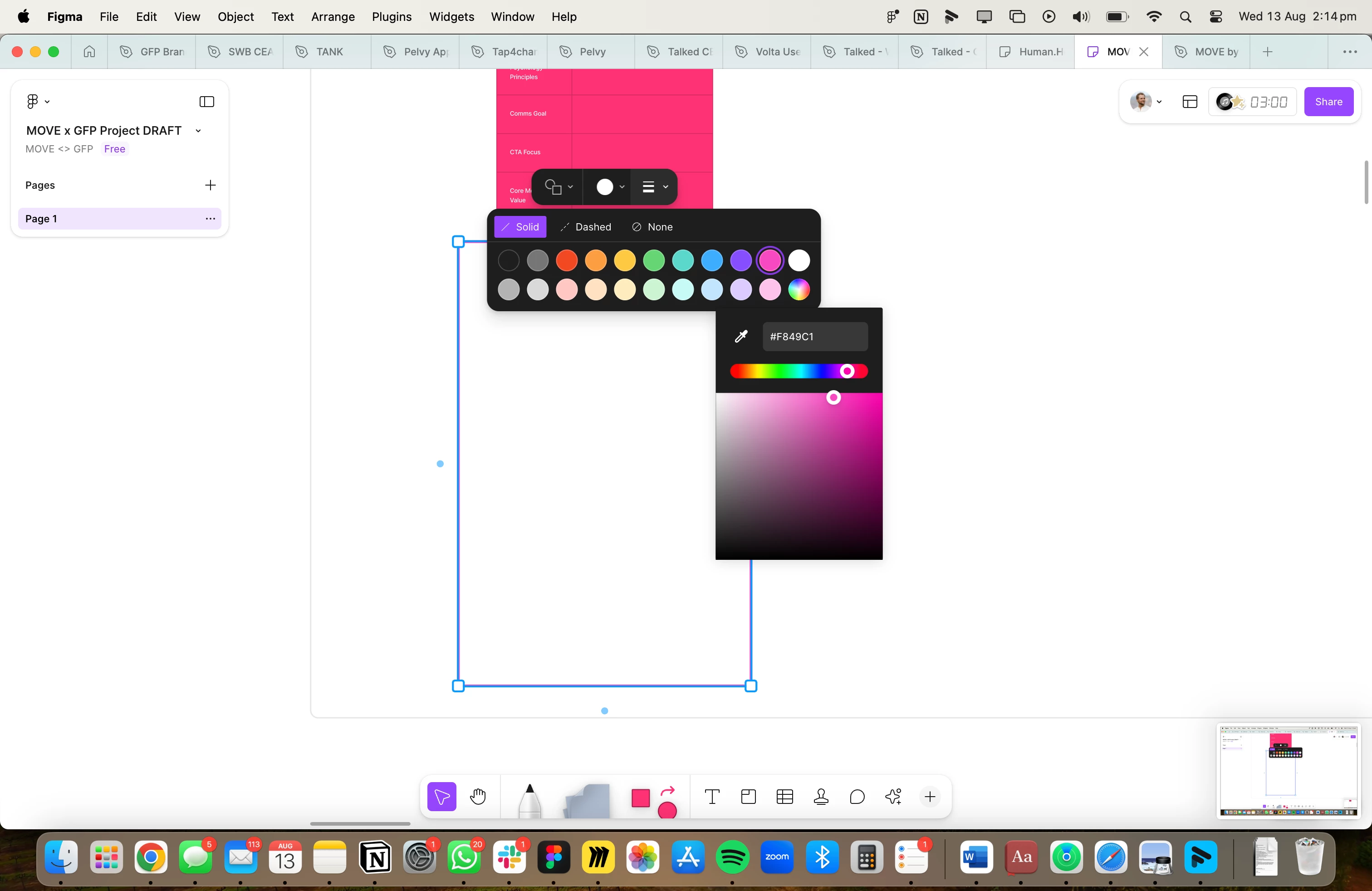Open Page 1 options ellipsis
This screenshot has height=891, width=1372.
(x=211, y=218)
